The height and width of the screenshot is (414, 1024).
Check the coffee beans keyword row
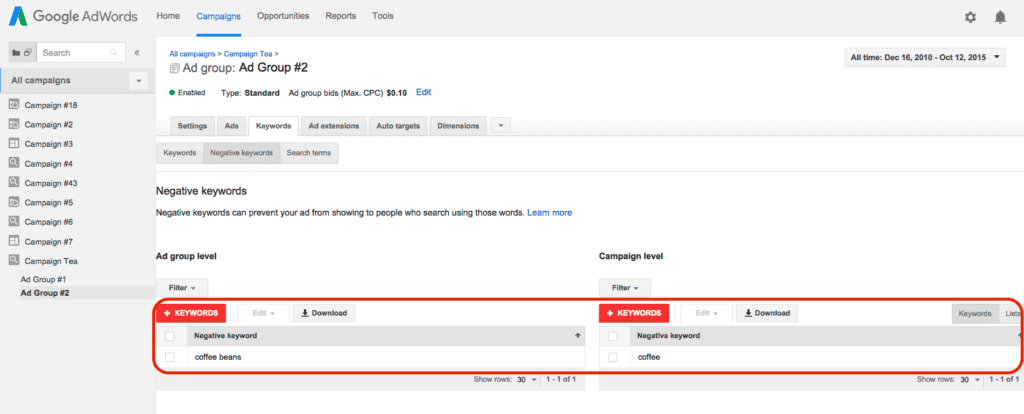tap(170, 357)
